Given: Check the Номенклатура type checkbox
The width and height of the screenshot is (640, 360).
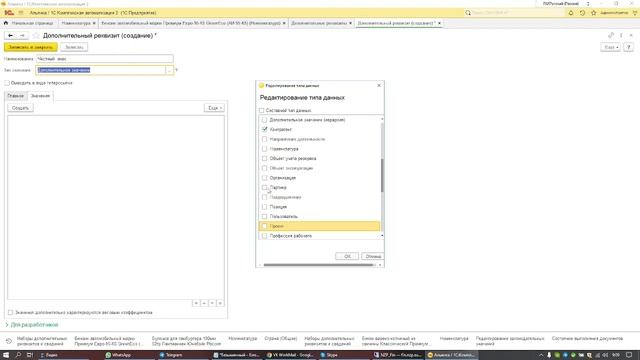Looking at the screenshot, I should coord(264,149).
